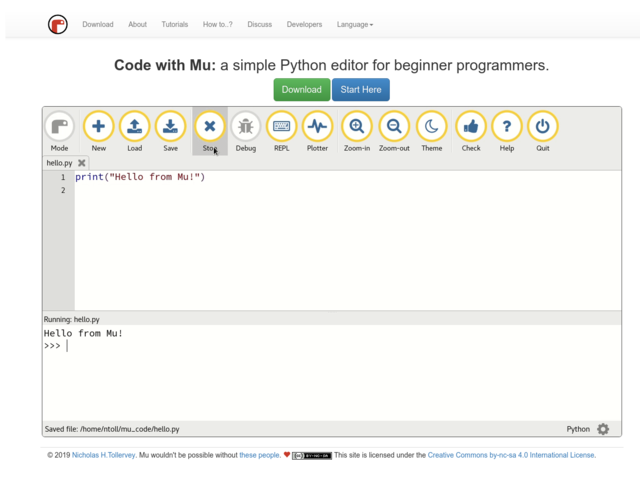Open the Creative Commons license link
640x480 pixels.
click(511, 455)
